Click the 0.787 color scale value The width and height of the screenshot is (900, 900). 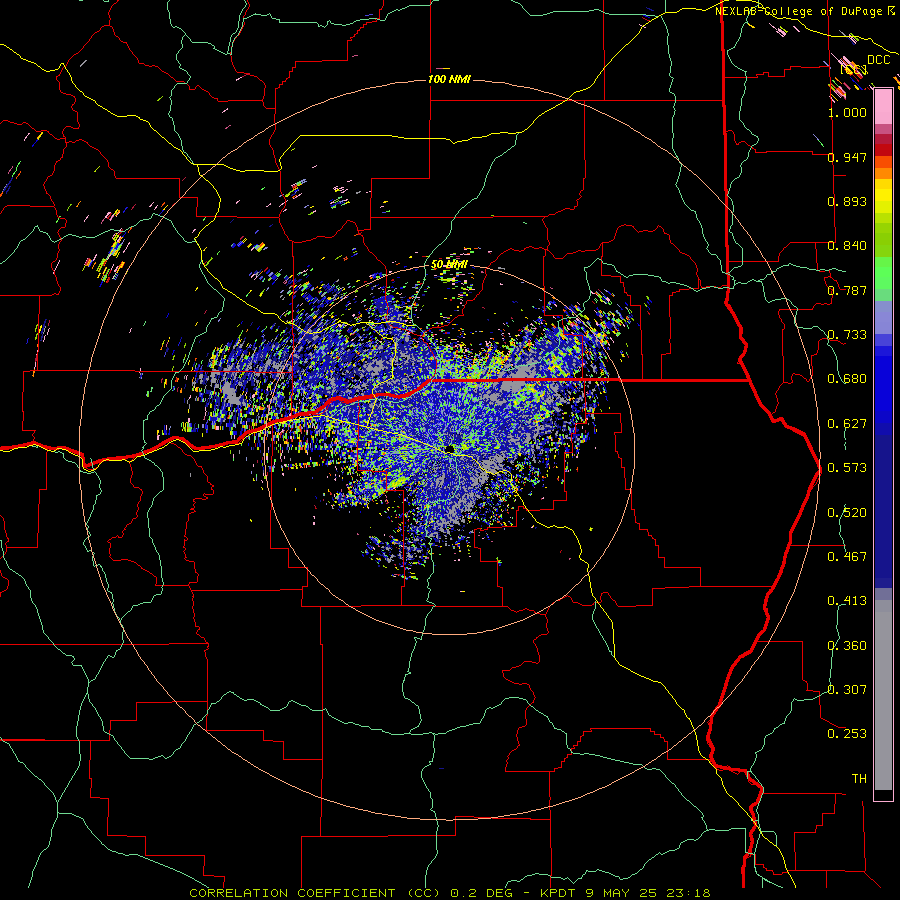847,290
